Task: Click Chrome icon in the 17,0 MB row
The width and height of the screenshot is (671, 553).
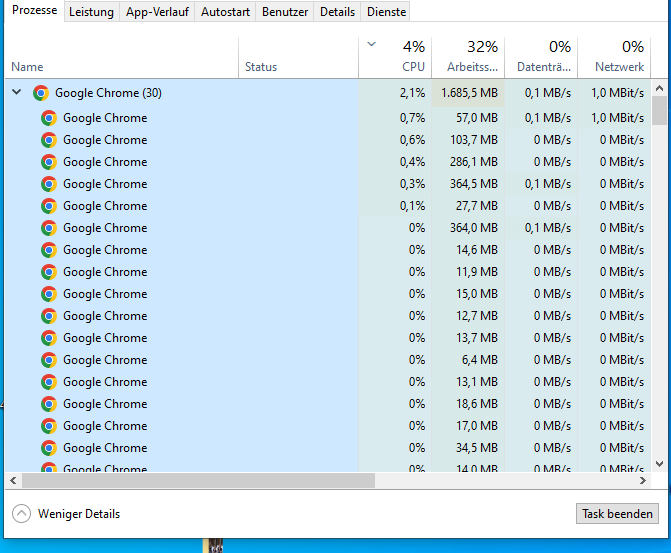Action: point(49,426)
